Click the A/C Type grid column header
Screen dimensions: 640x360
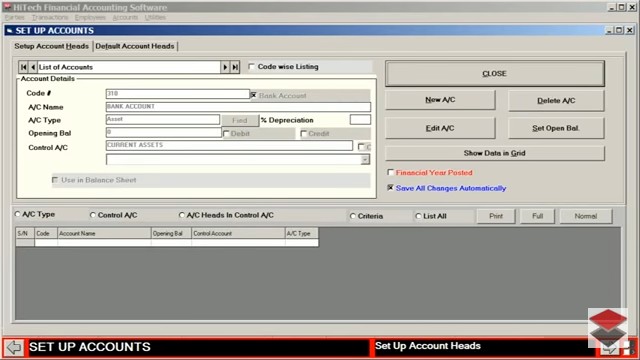[x=302, y=233]
